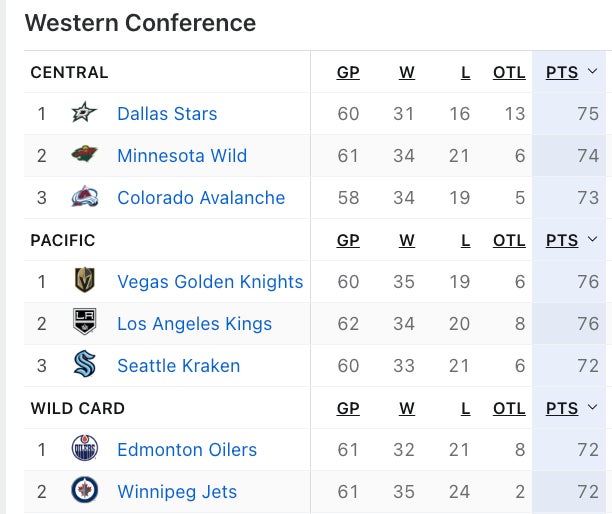Screen dimensions: 612x514
Task: Click the Western Conference heading
Action: click(140, 23)
